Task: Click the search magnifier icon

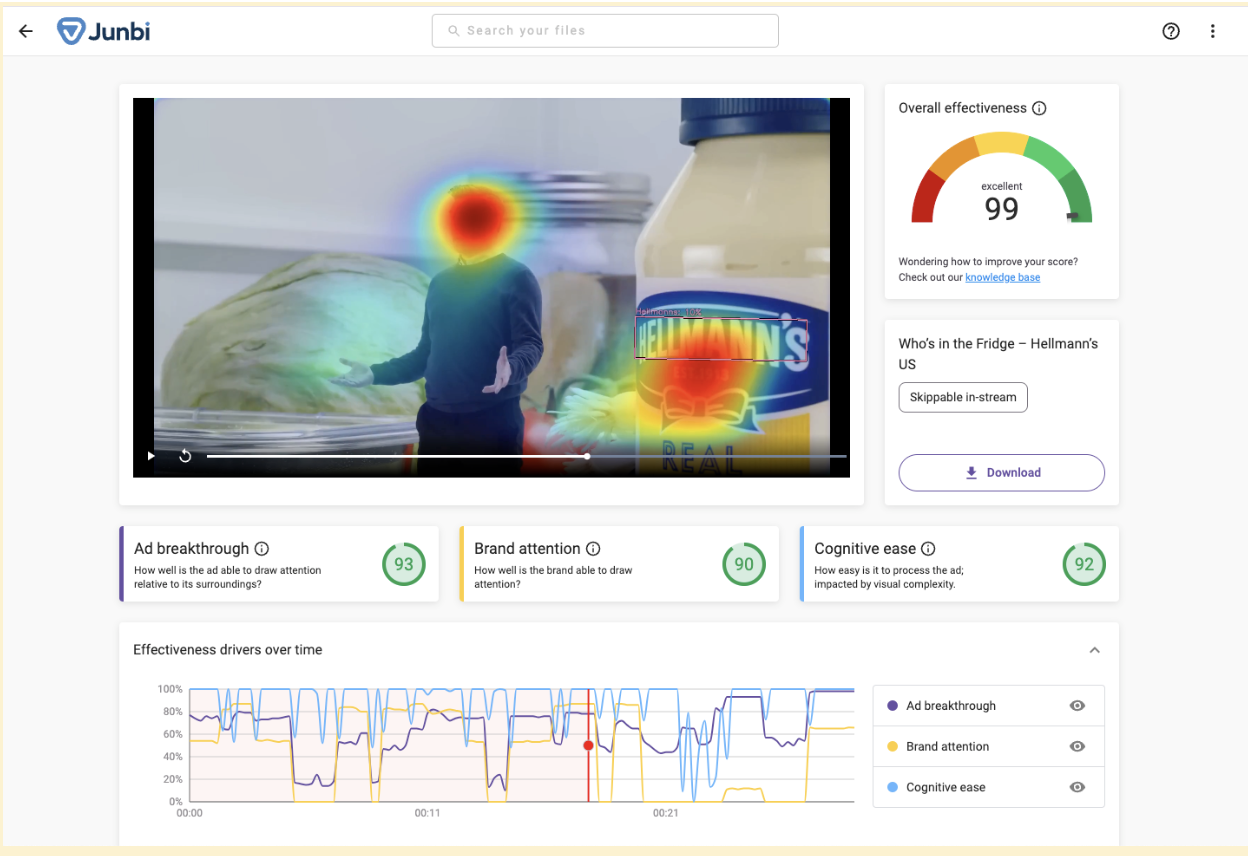Action: tap(454, 31)
